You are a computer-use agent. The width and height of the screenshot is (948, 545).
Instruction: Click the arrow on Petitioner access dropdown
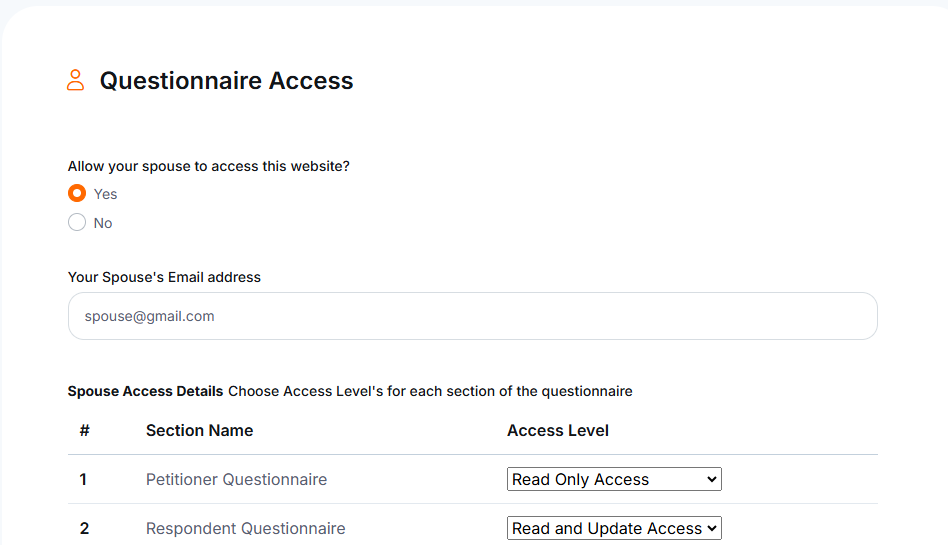[712, 479]
